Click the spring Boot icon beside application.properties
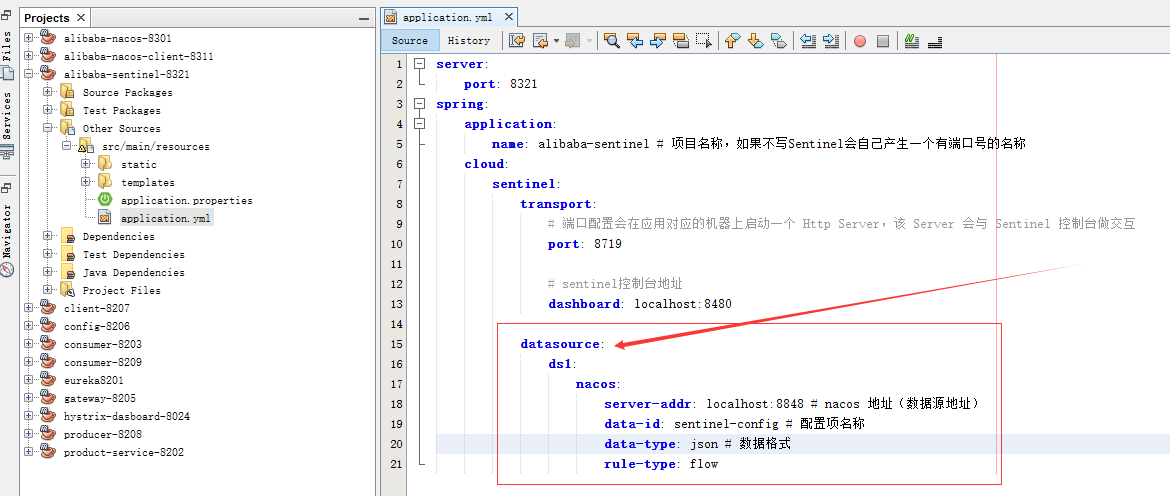This screenshot has width=1170, height=496. pos(105,200)
